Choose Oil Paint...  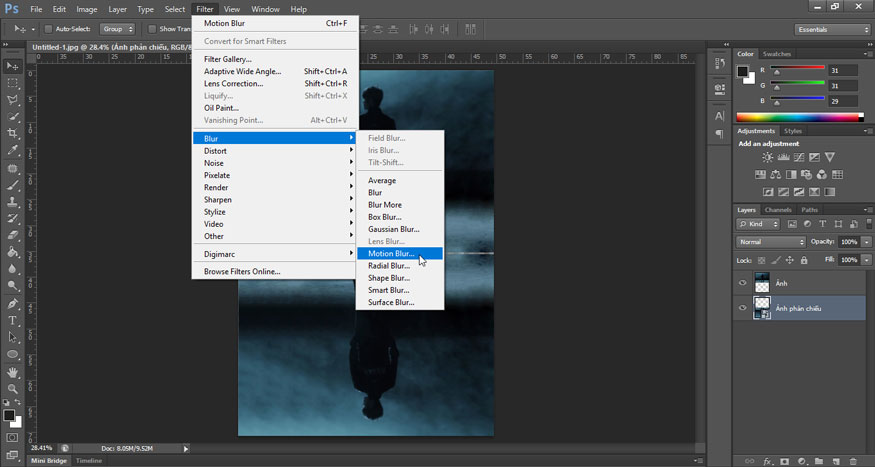point(274,108)
